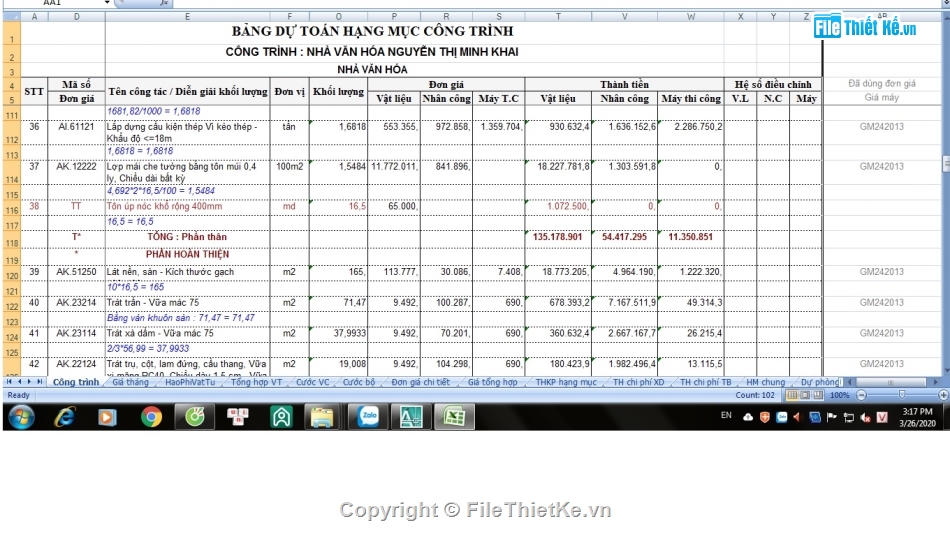Adjust the zoom slider handle
The width and height of the screenshot is (950, 536).
[x=902, y=395]
